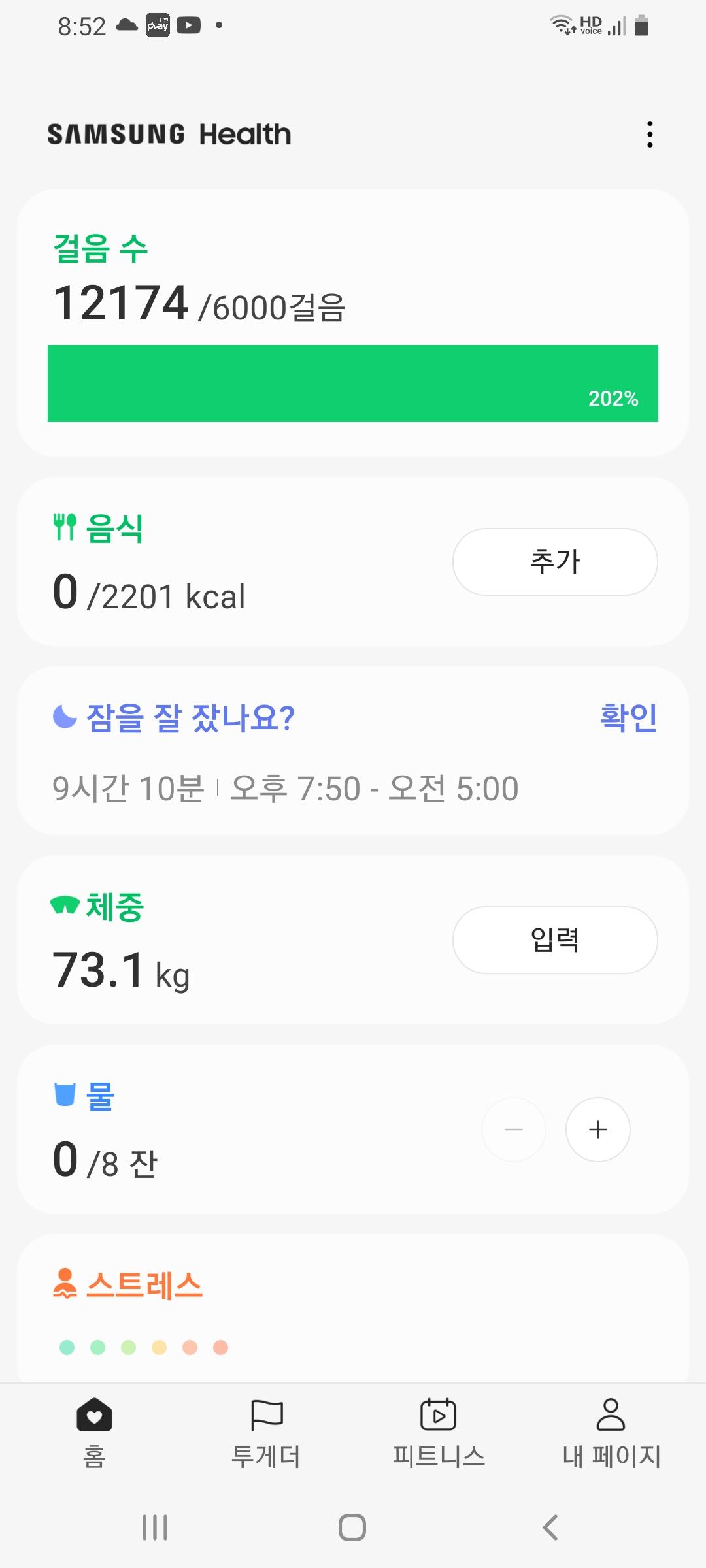The image size is (706, 1568).
Task: Tap the weight scale icon
Action: pyautogui.click(x=65, y=905)
